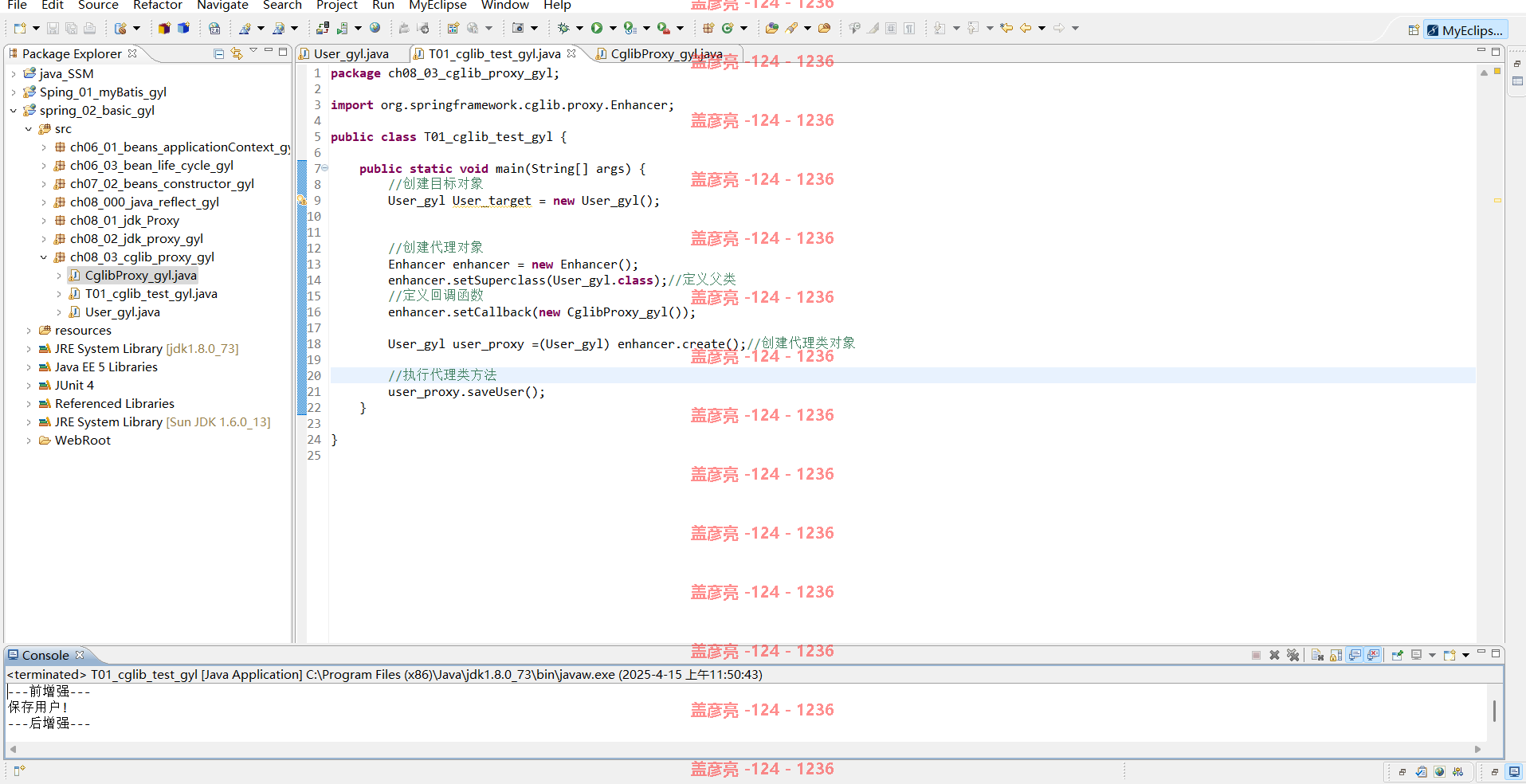Open the Back history dropdown arrow

1042,29
